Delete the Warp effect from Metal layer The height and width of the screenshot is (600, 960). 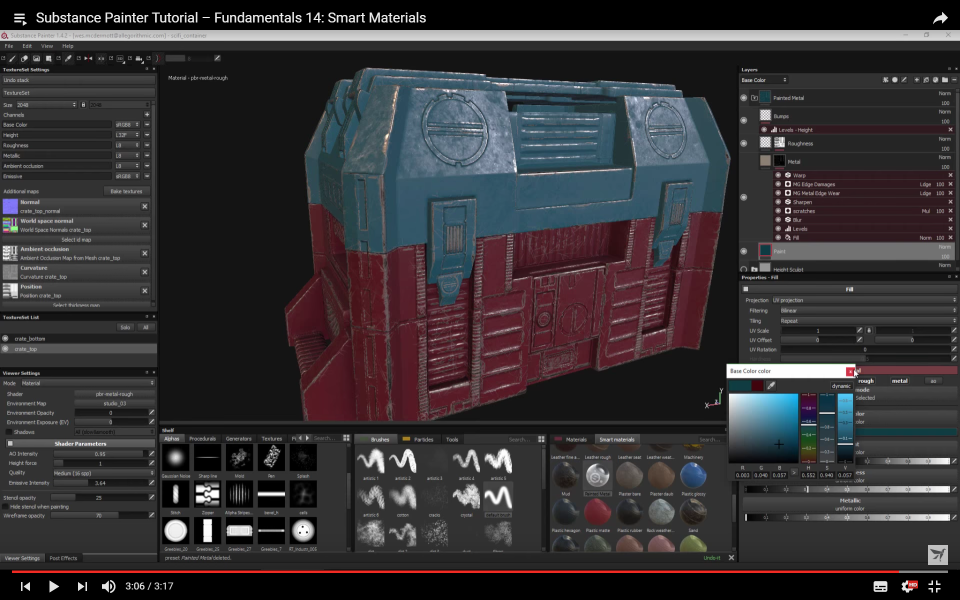tap(951, 175)
